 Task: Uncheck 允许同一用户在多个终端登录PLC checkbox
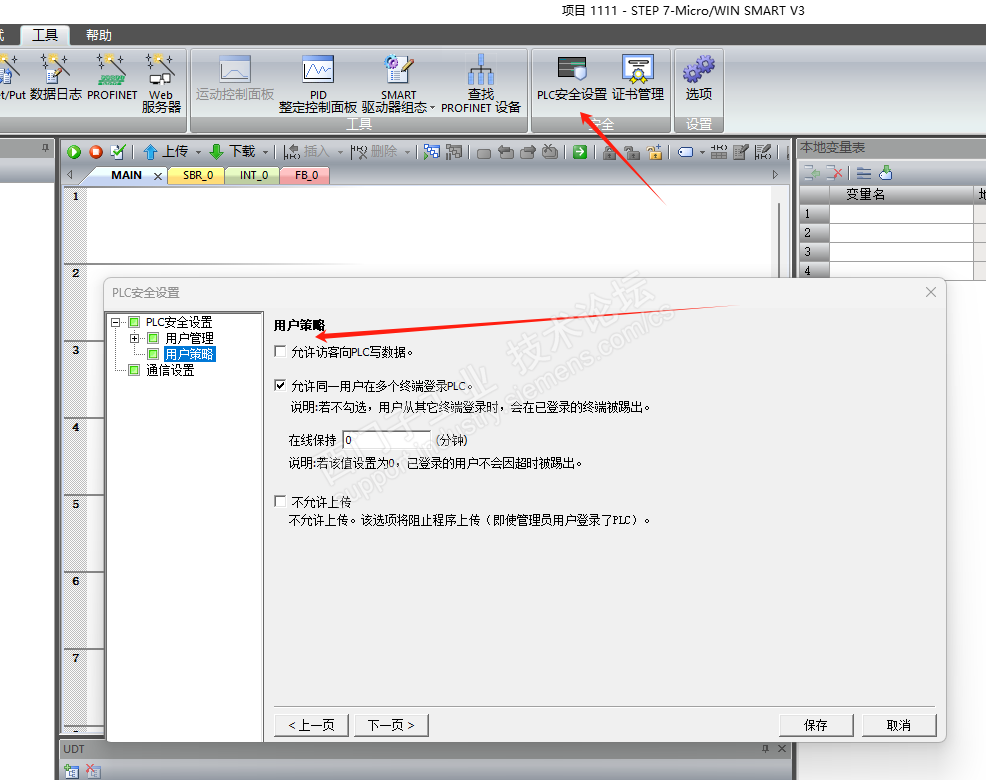click(280, 386)
